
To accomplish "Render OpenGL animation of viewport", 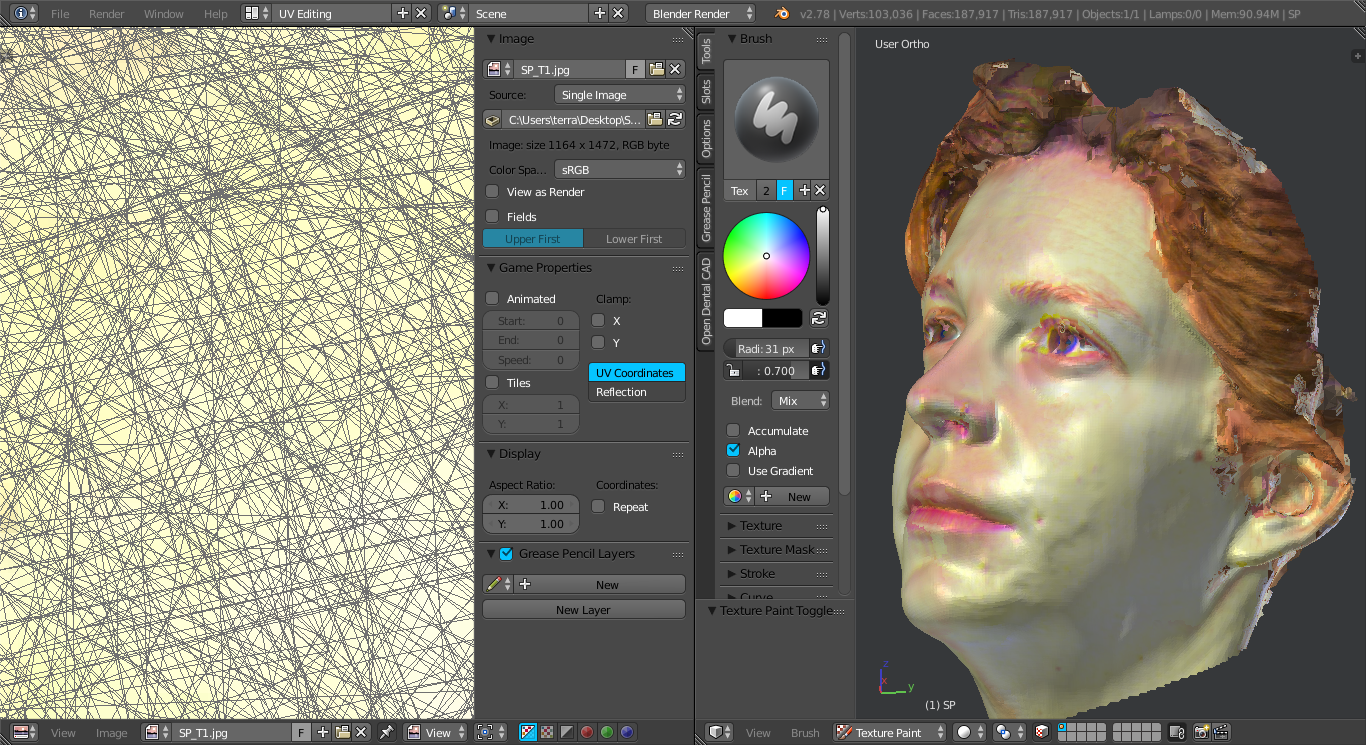I will coord(1220,733).
